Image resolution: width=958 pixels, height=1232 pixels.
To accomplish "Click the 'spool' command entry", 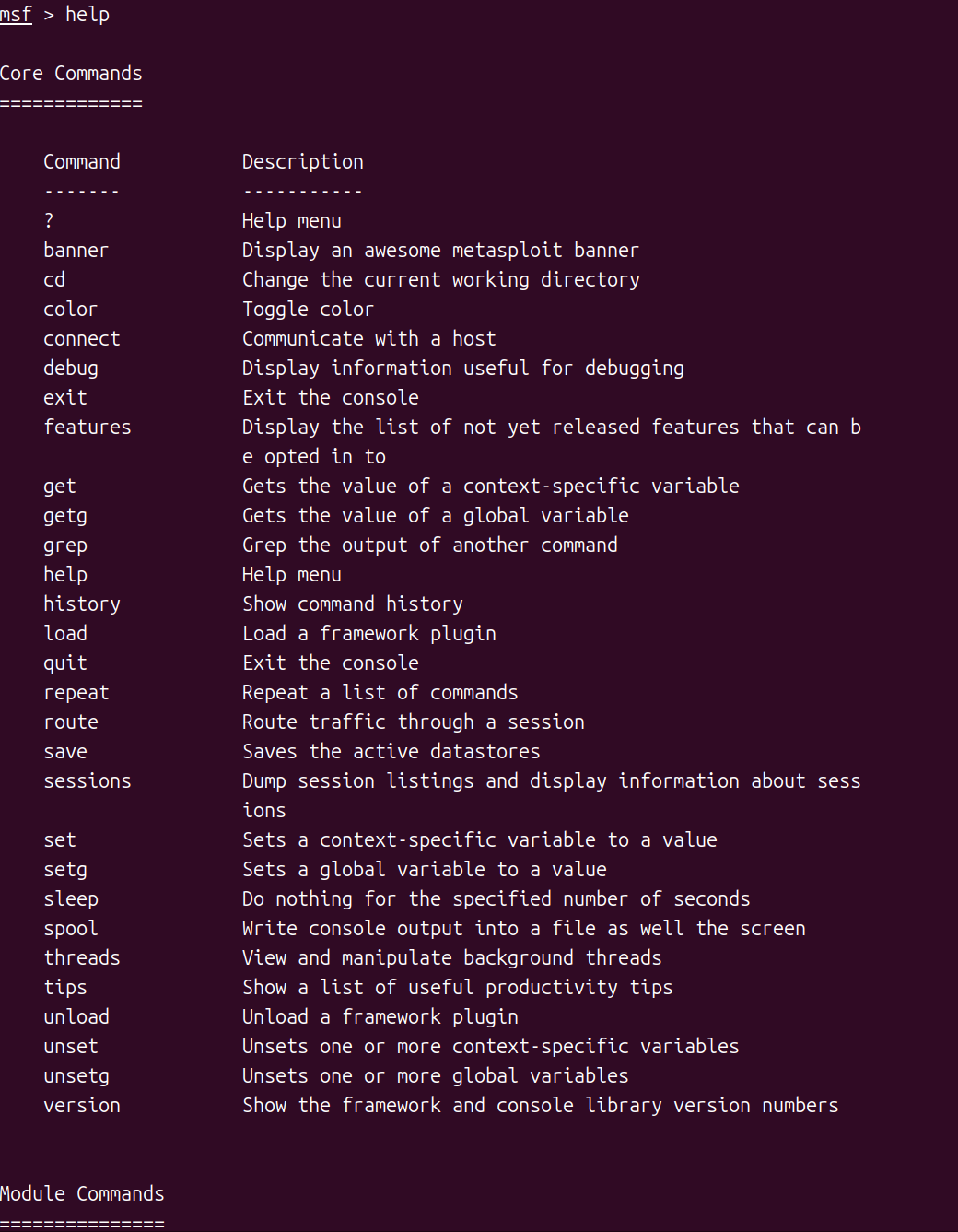I will pos(71,929).
